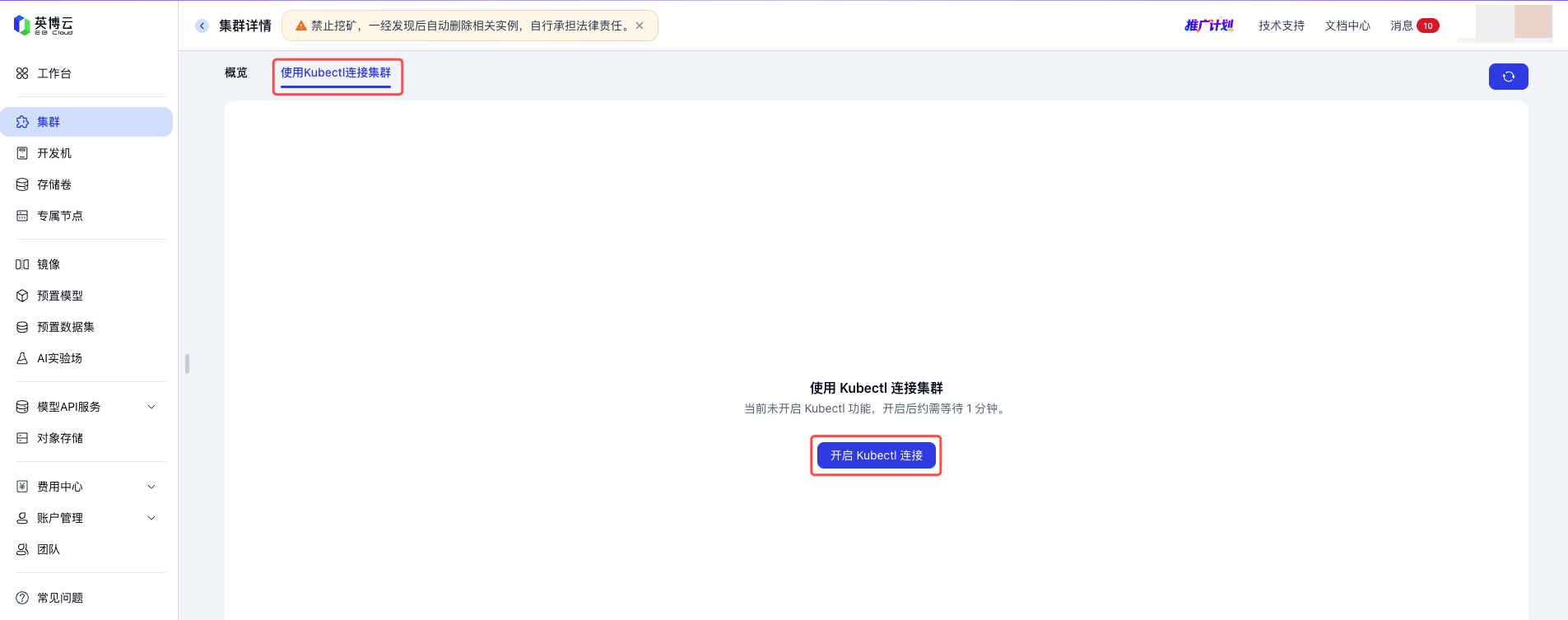Click the 对象存储 icon

(x=22, y=438)
